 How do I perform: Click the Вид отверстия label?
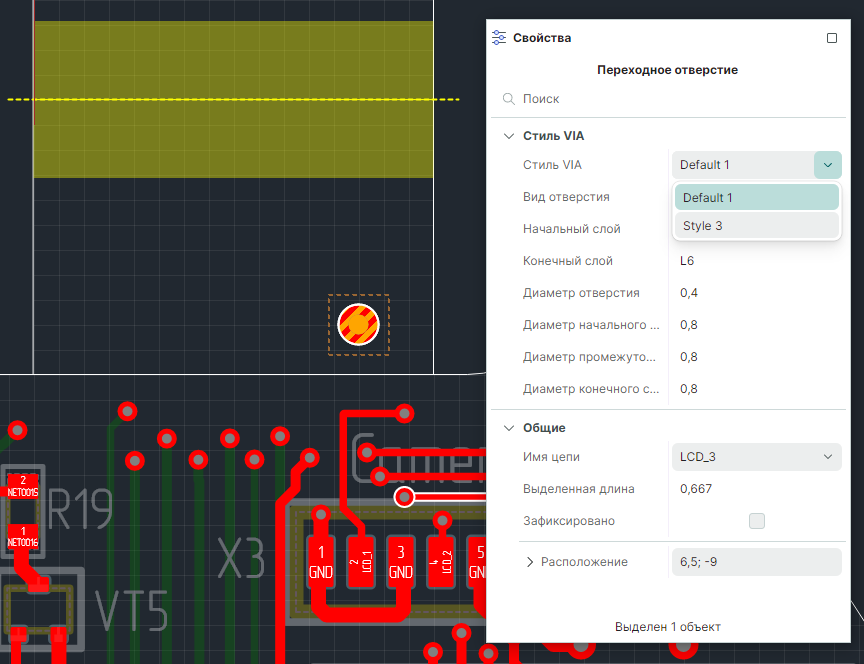click(566, 197)
